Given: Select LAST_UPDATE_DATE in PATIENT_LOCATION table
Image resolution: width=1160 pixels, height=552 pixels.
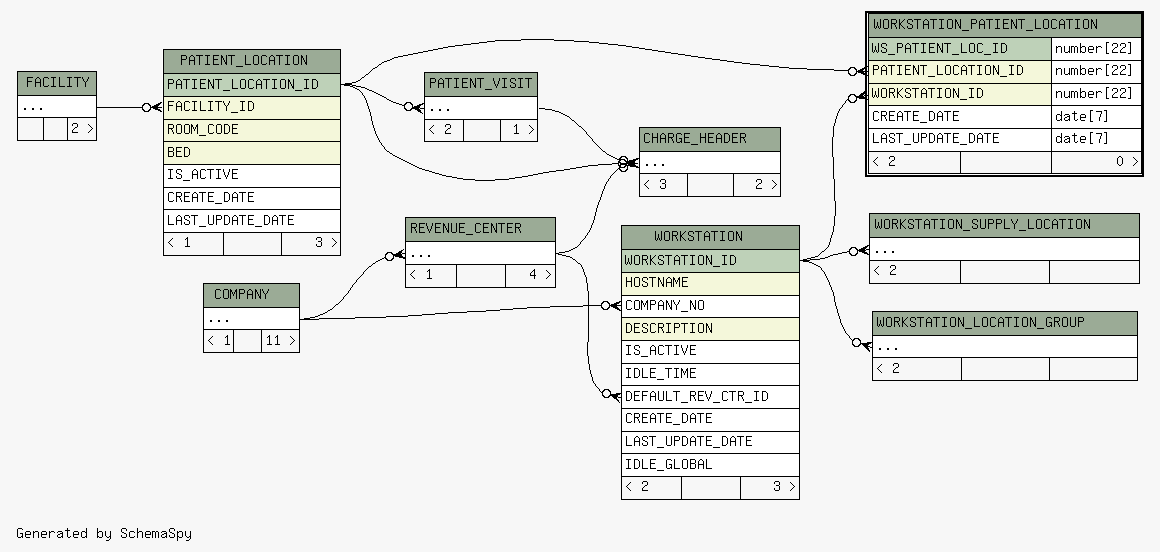Looking at the screenshot, I should coord(252,221).
